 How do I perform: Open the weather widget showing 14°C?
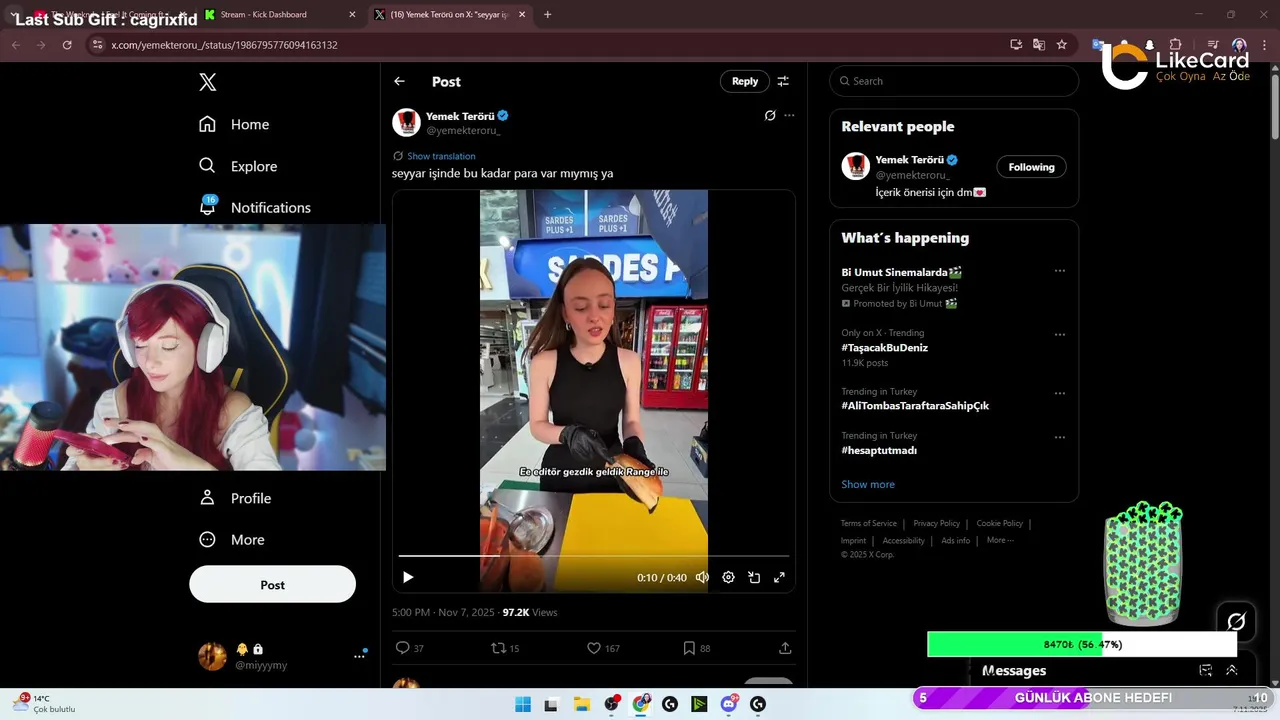pyautogui.click(x=44, y=704)
